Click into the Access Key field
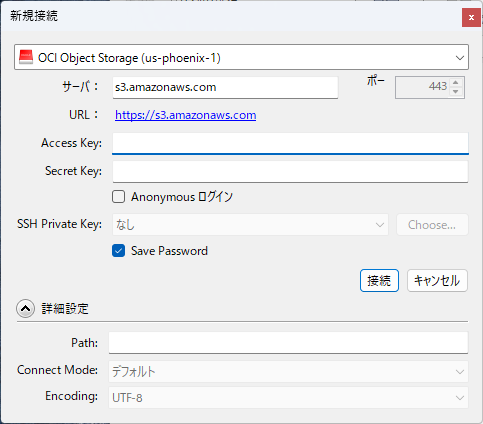 [x=290, y=143]
